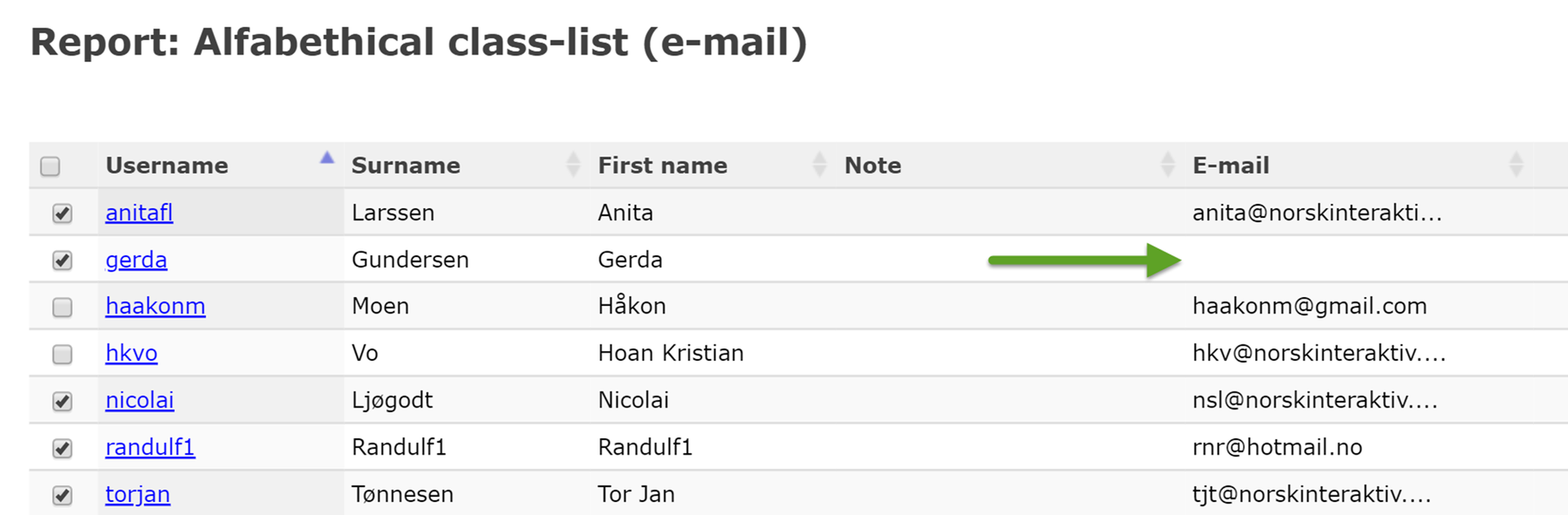Image resolution: width=1568 pixels, height=515 pixels.
Task: Enable the checkbox for hkvo's row
Action: coord(61,353)
